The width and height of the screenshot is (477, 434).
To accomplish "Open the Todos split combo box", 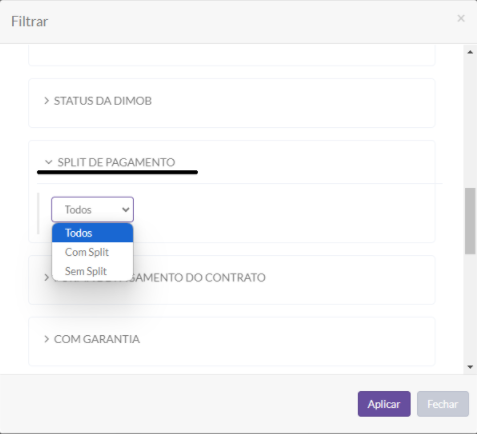I will tap(92, 210).
